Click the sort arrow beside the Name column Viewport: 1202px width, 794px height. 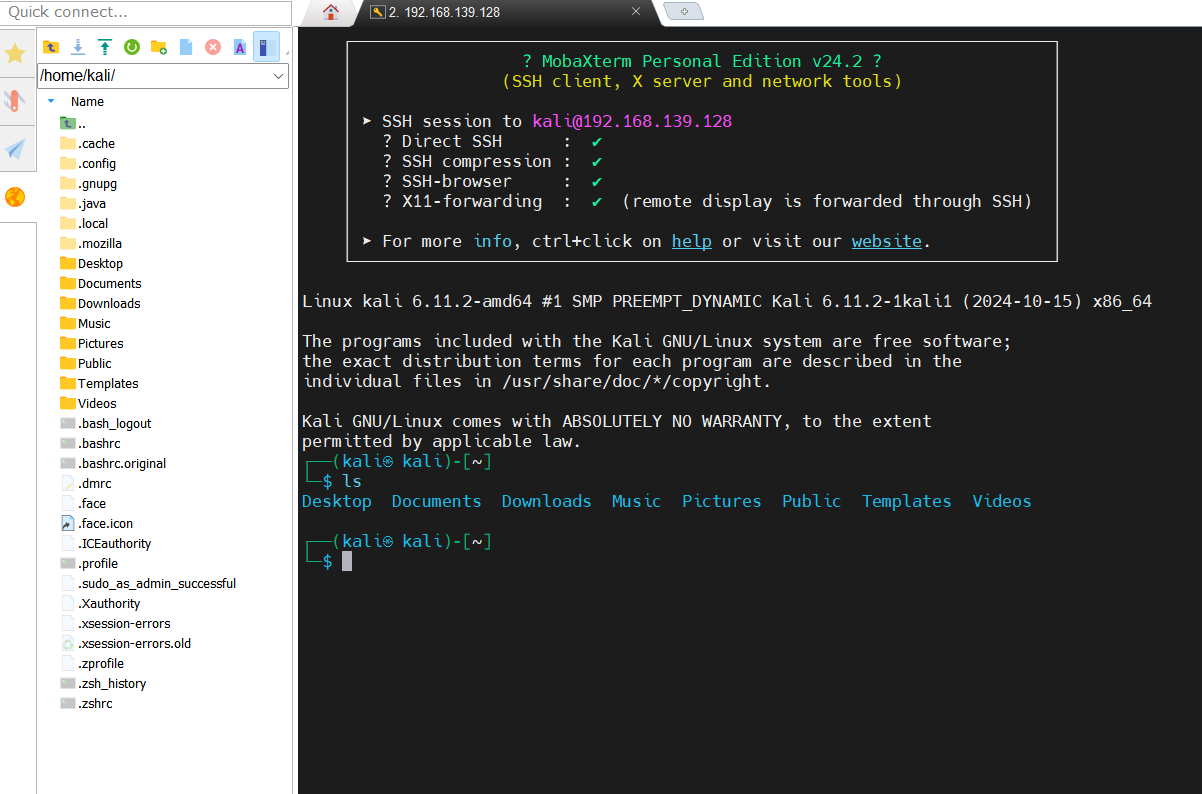click(x=51, y=101)
